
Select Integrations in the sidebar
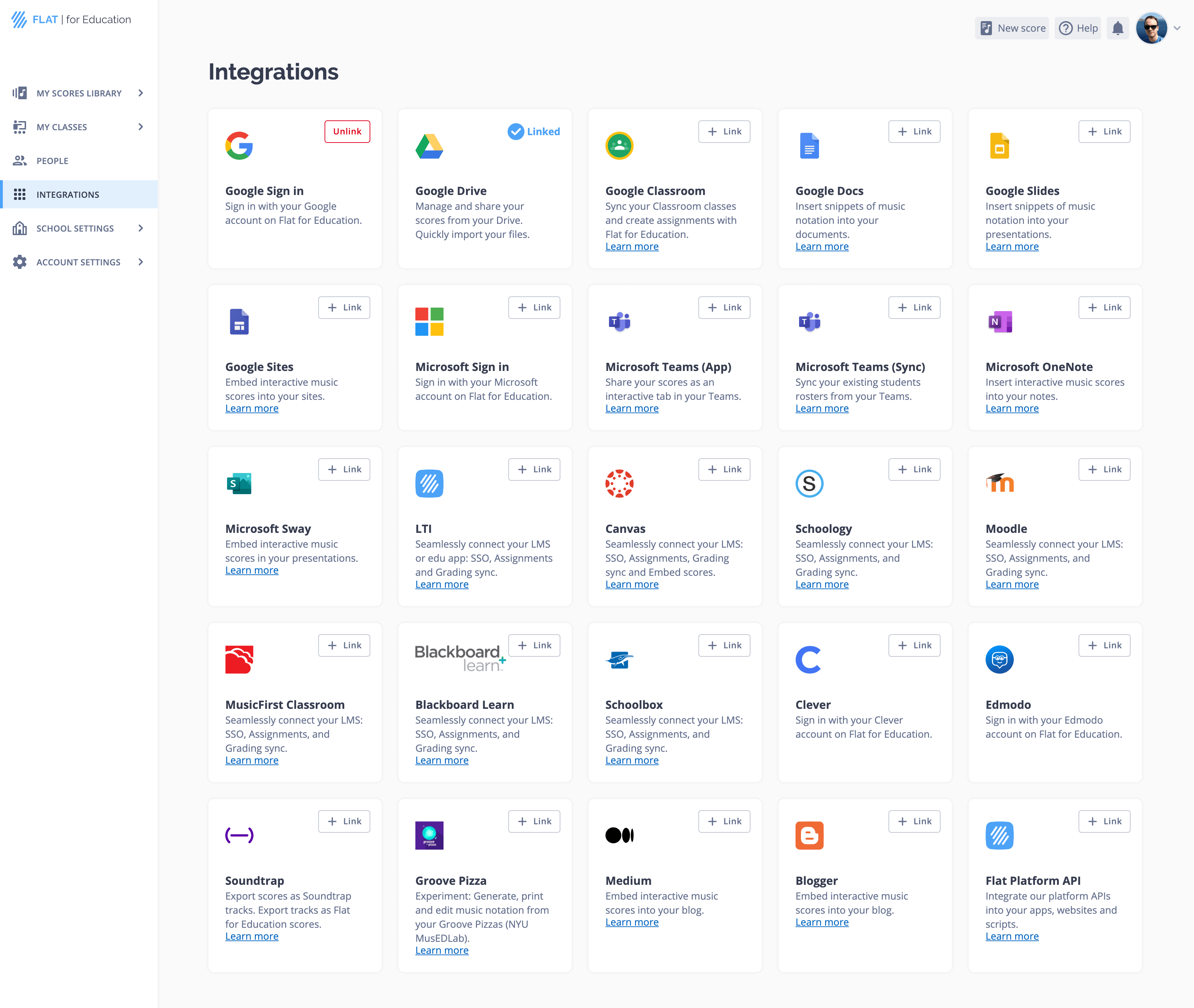[79, 194]
